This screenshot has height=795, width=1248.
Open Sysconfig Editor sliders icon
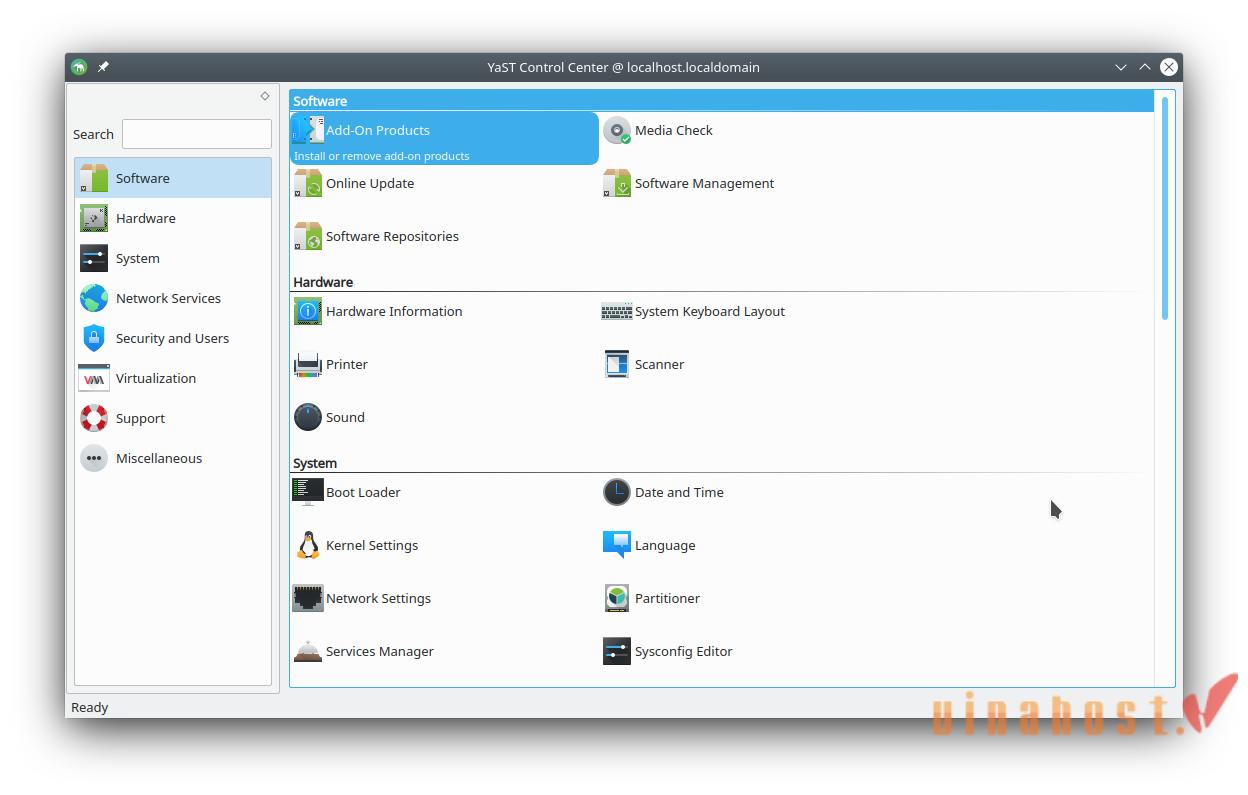tap(617, 651)
